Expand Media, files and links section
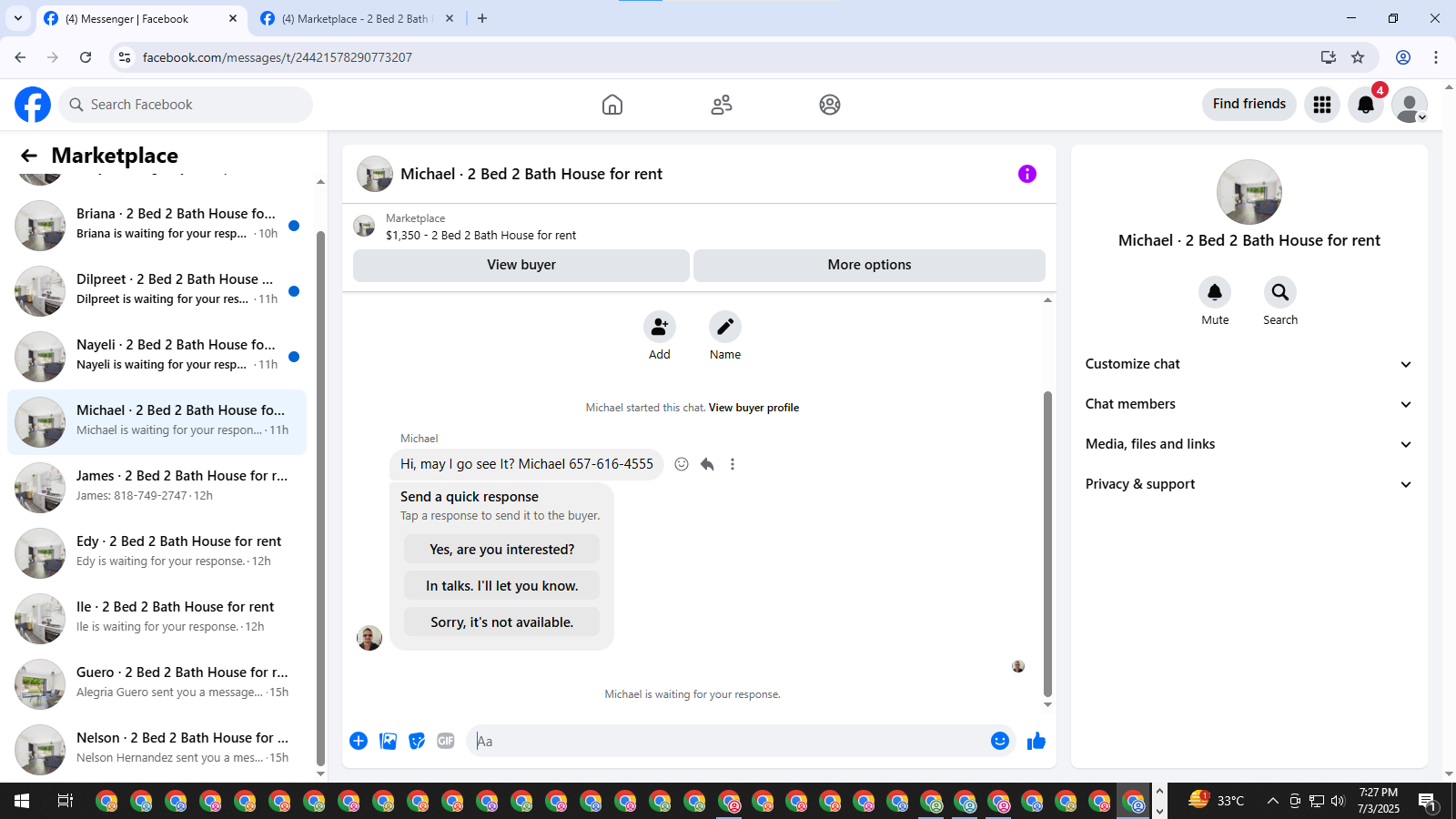 [x=1249, y=444]
